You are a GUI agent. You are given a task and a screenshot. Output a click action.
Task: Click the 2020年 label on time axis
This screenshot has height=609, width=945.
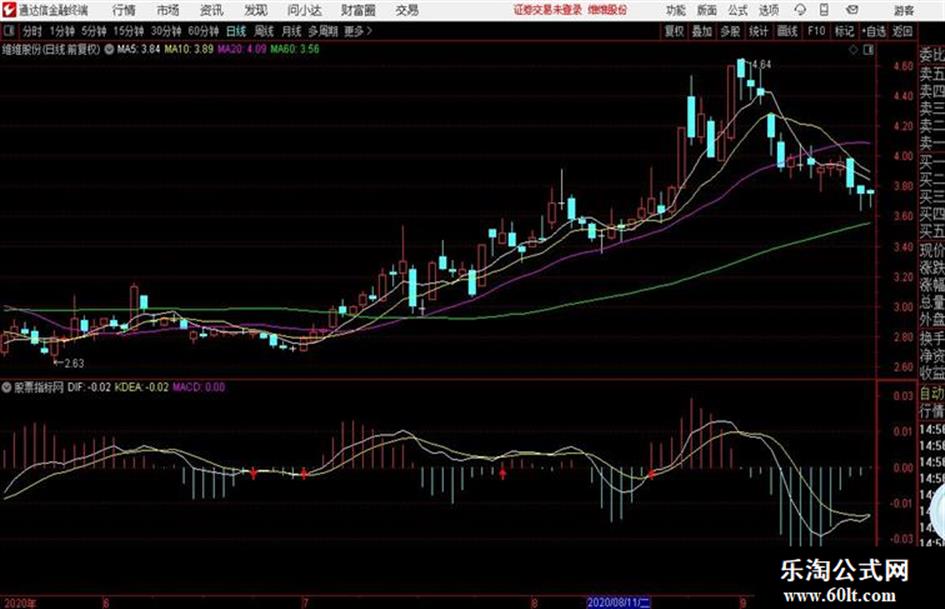coord(20,602)
